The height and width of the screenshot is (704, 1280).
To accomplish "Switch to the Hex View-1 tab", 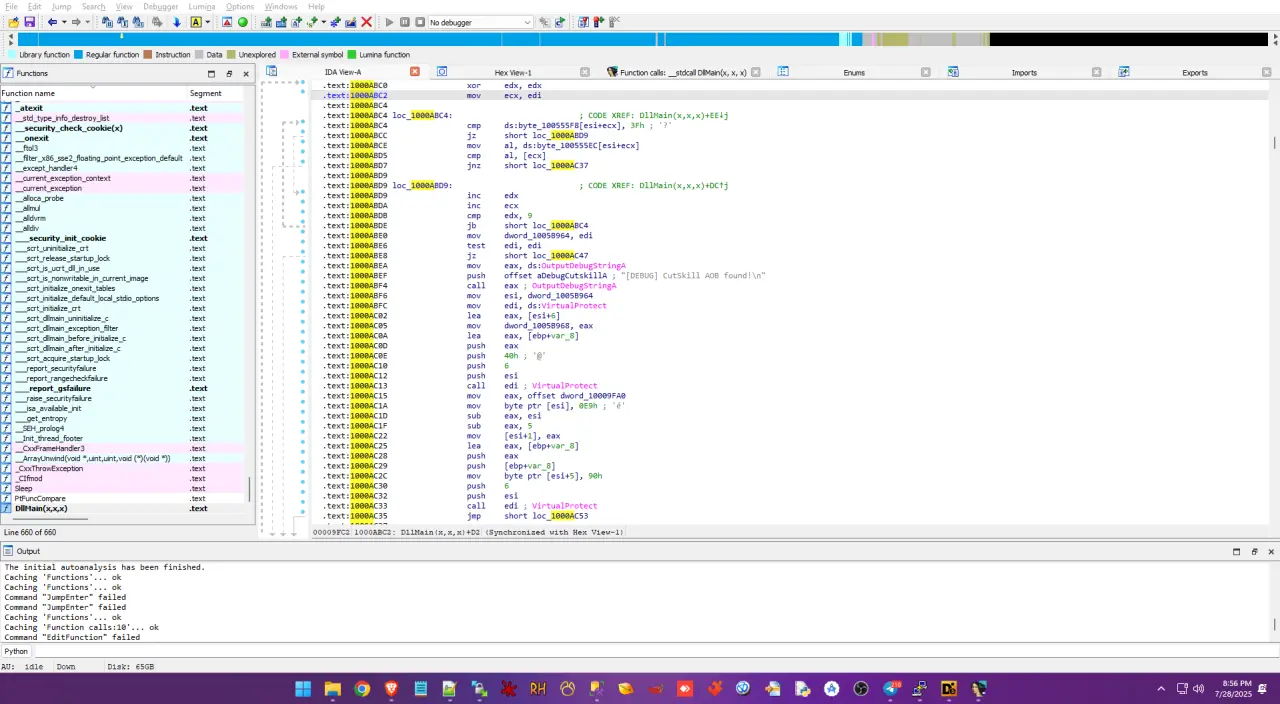I will click(513, 72).
